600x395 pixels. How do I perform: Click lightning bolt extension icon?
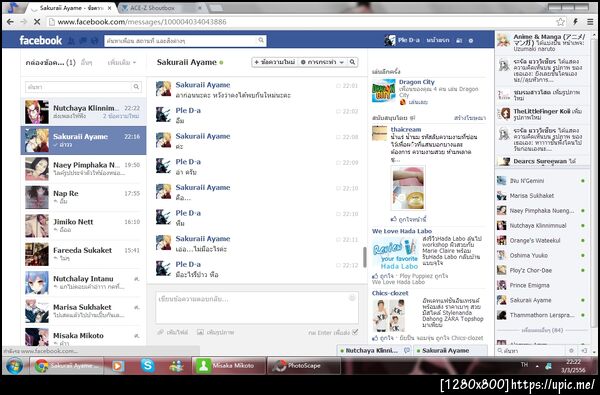click(x=576, y=22)
